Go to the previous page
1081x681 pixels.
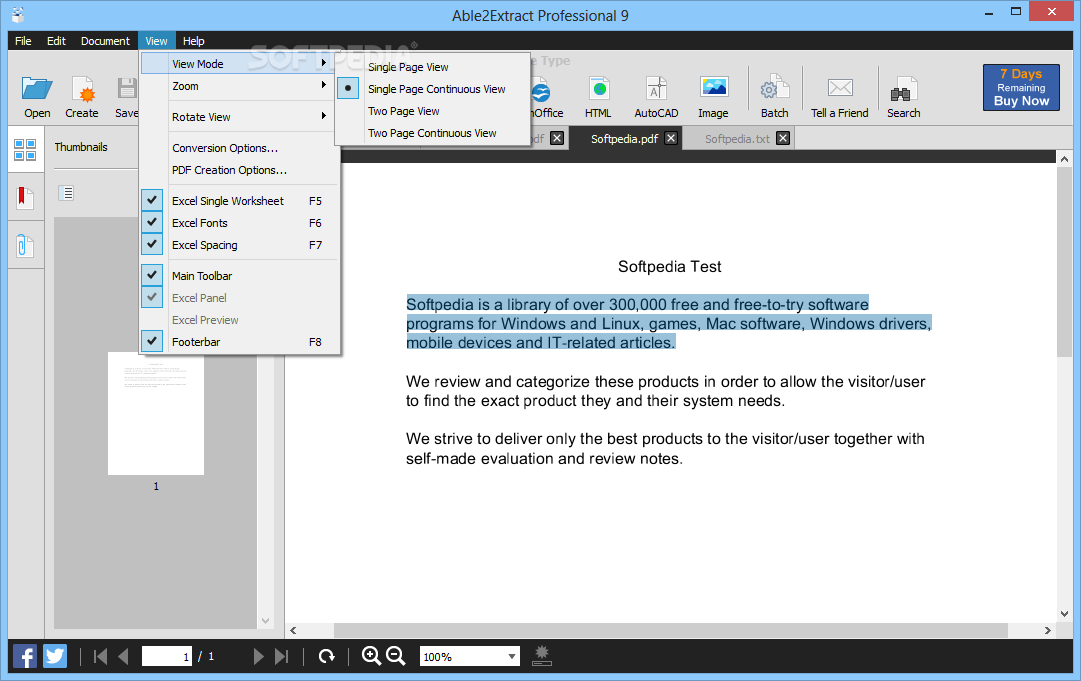123,656
